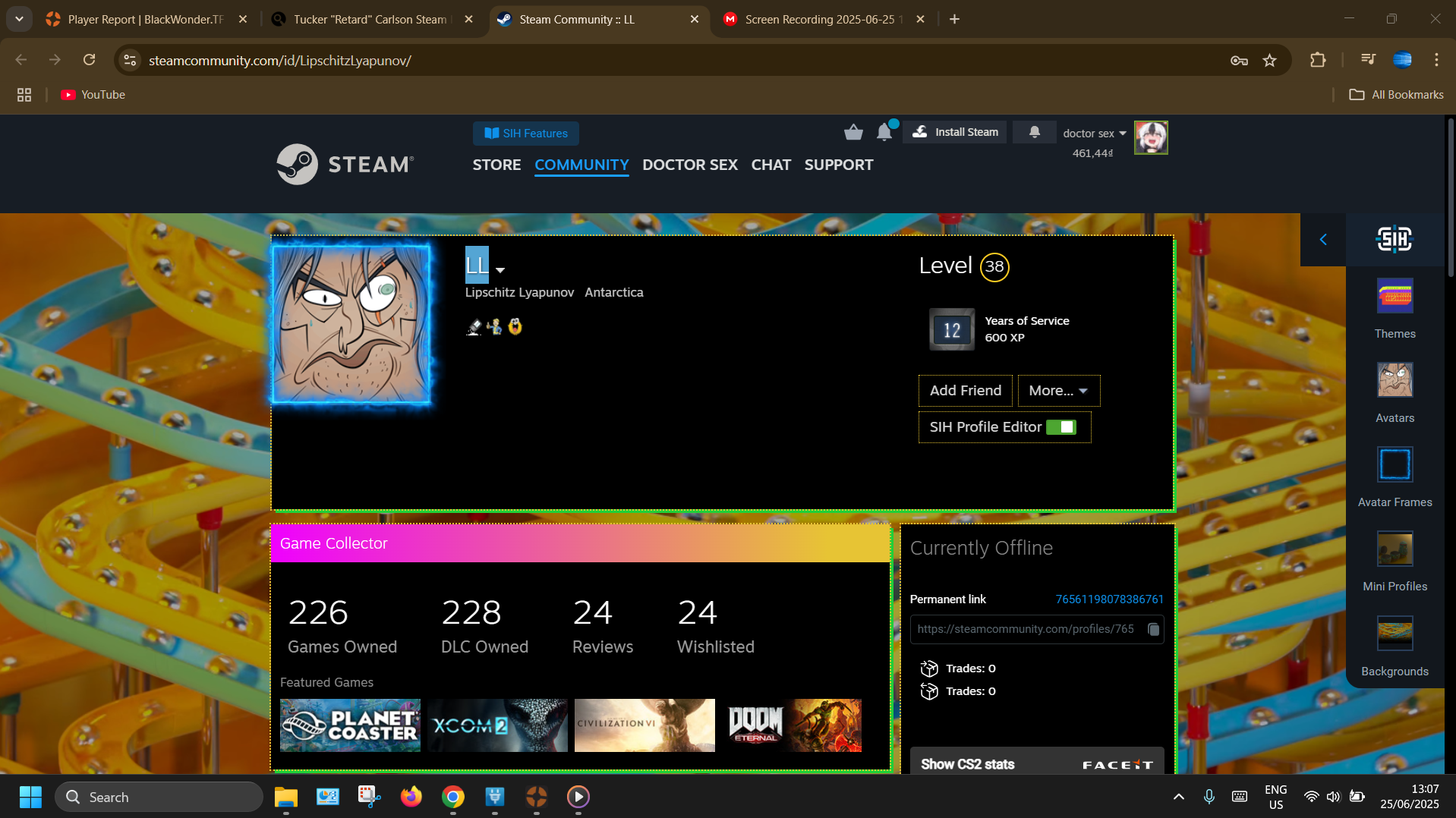Click the Windows taskbar Search box
The width and height of the screenshot is (1456, 818).
coord(159,797)
